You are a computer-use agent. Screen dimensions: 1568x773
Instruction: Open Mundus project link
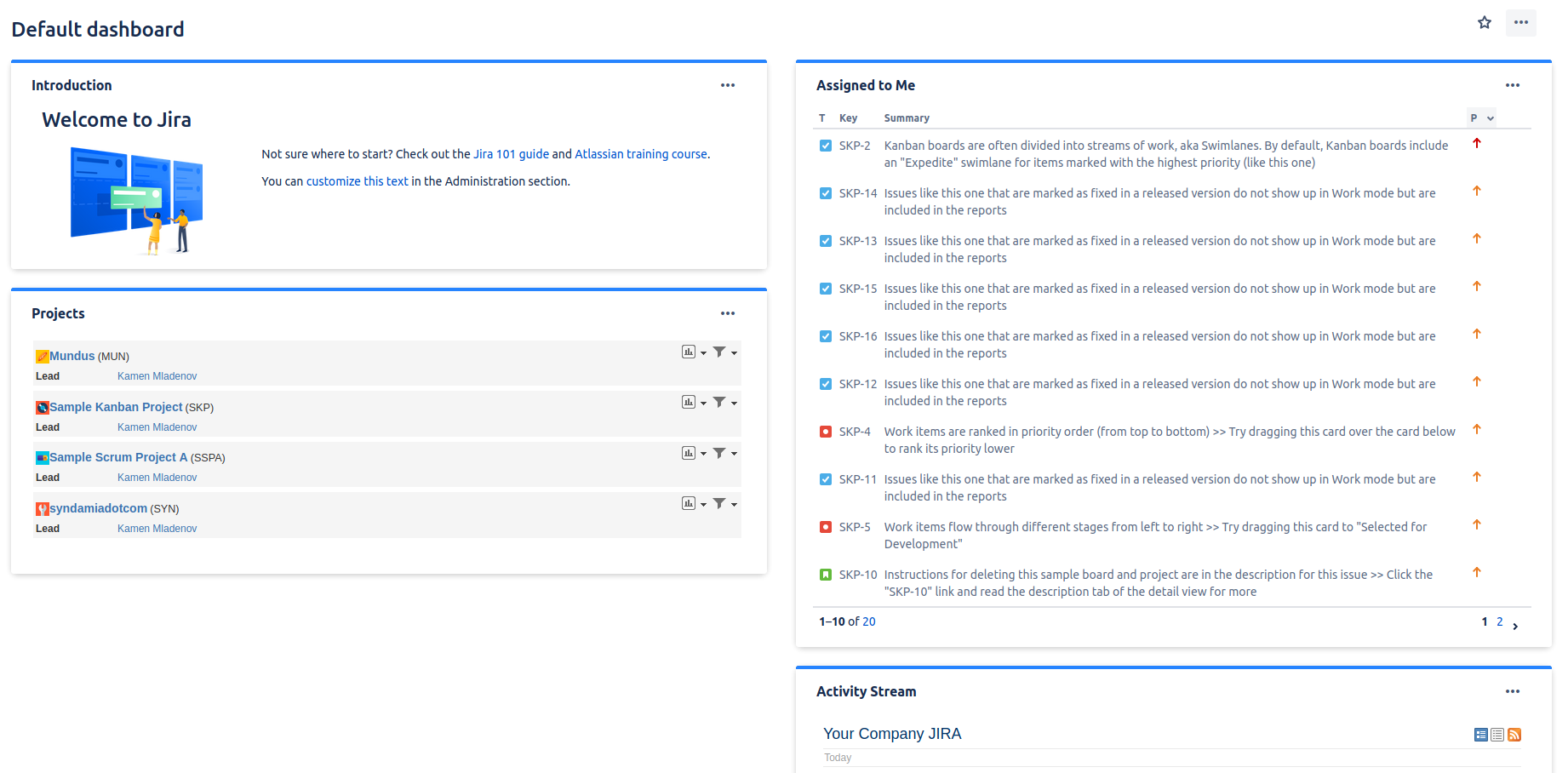[72, 356]
